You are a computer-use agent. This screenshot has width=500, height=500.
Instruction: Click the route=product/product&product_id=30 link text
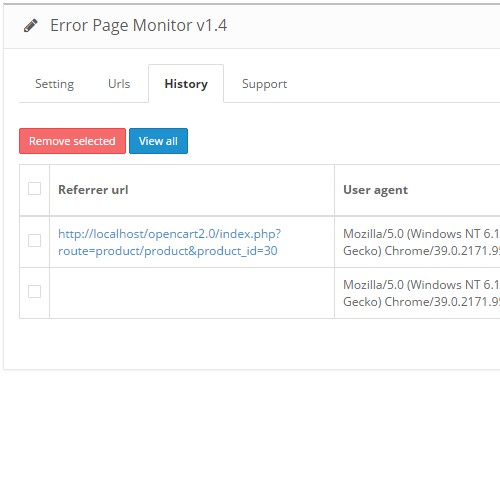coord(168,251)
